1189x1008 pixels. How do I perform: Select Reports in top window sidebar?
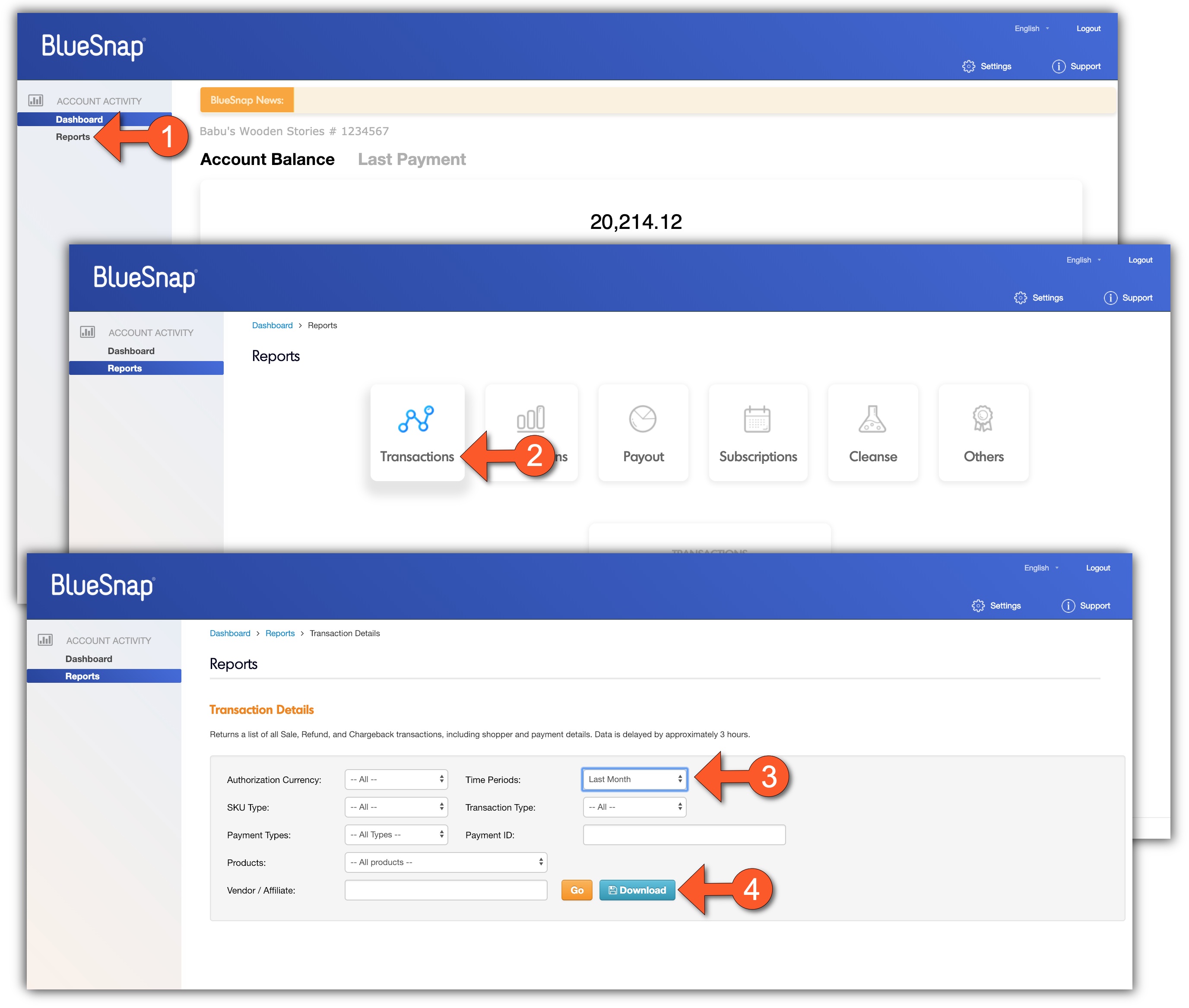[x=73, y=137]
